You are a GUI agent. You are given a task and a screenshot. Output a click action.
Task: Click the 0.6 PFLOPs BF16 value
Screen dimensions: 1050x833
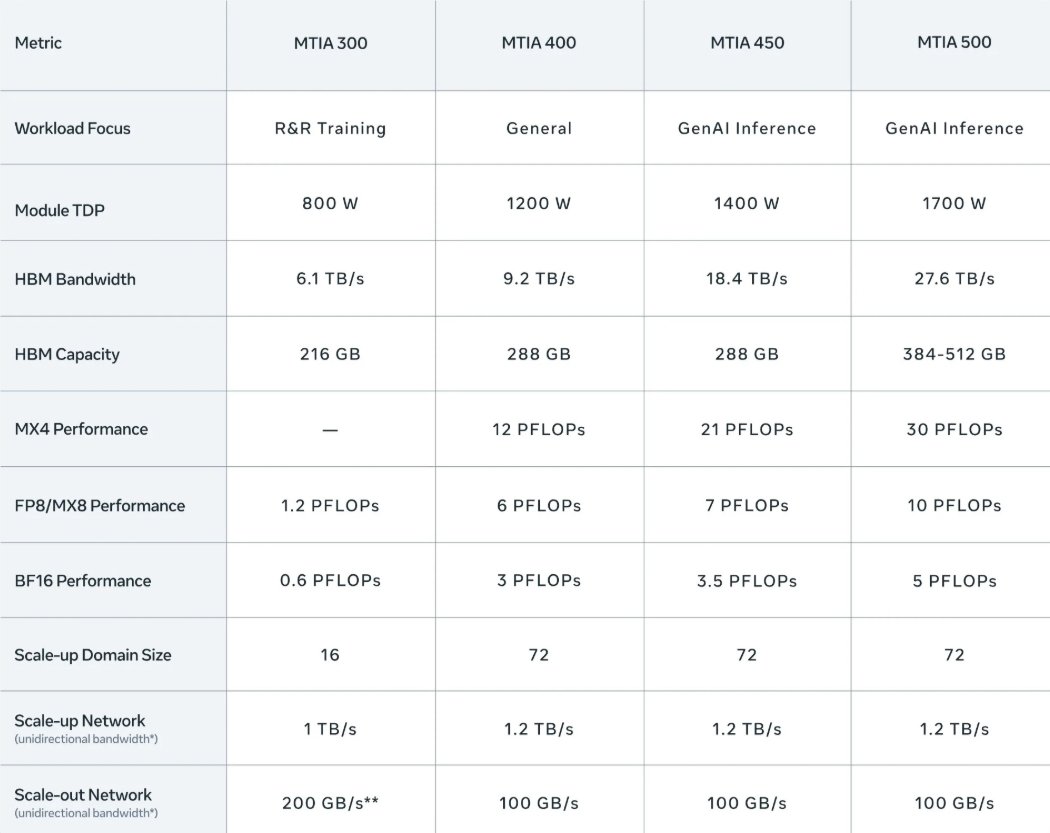coord(330,580)
